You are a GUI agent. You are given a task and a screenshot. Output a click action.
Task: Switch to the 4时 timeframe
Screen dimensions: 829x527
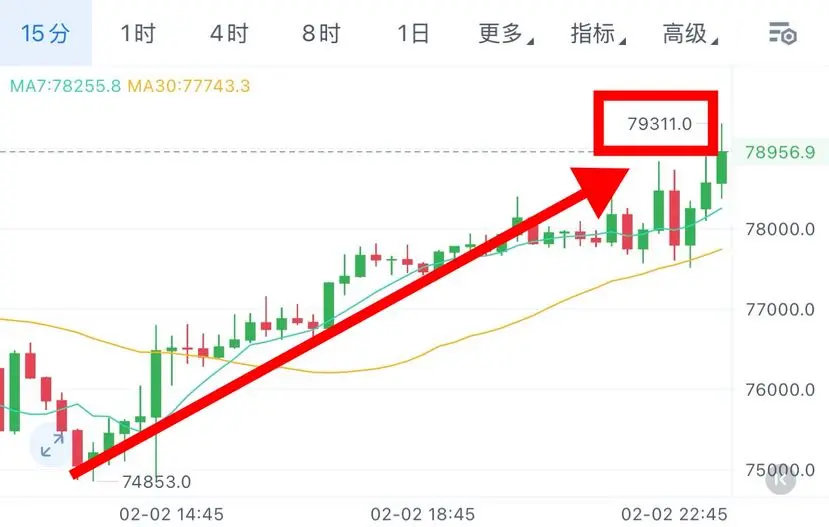(x=229, y=34)
